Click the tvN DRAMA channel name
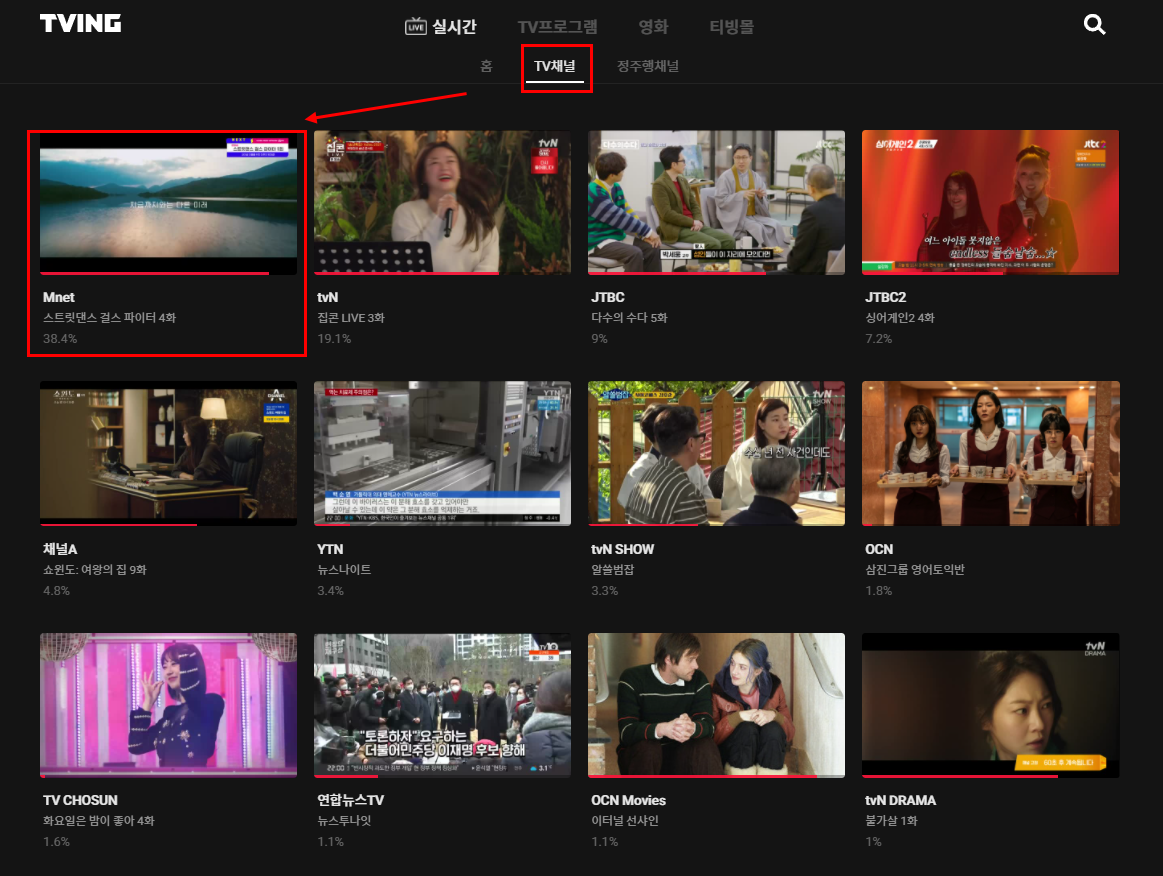 (x=900, y=800)
